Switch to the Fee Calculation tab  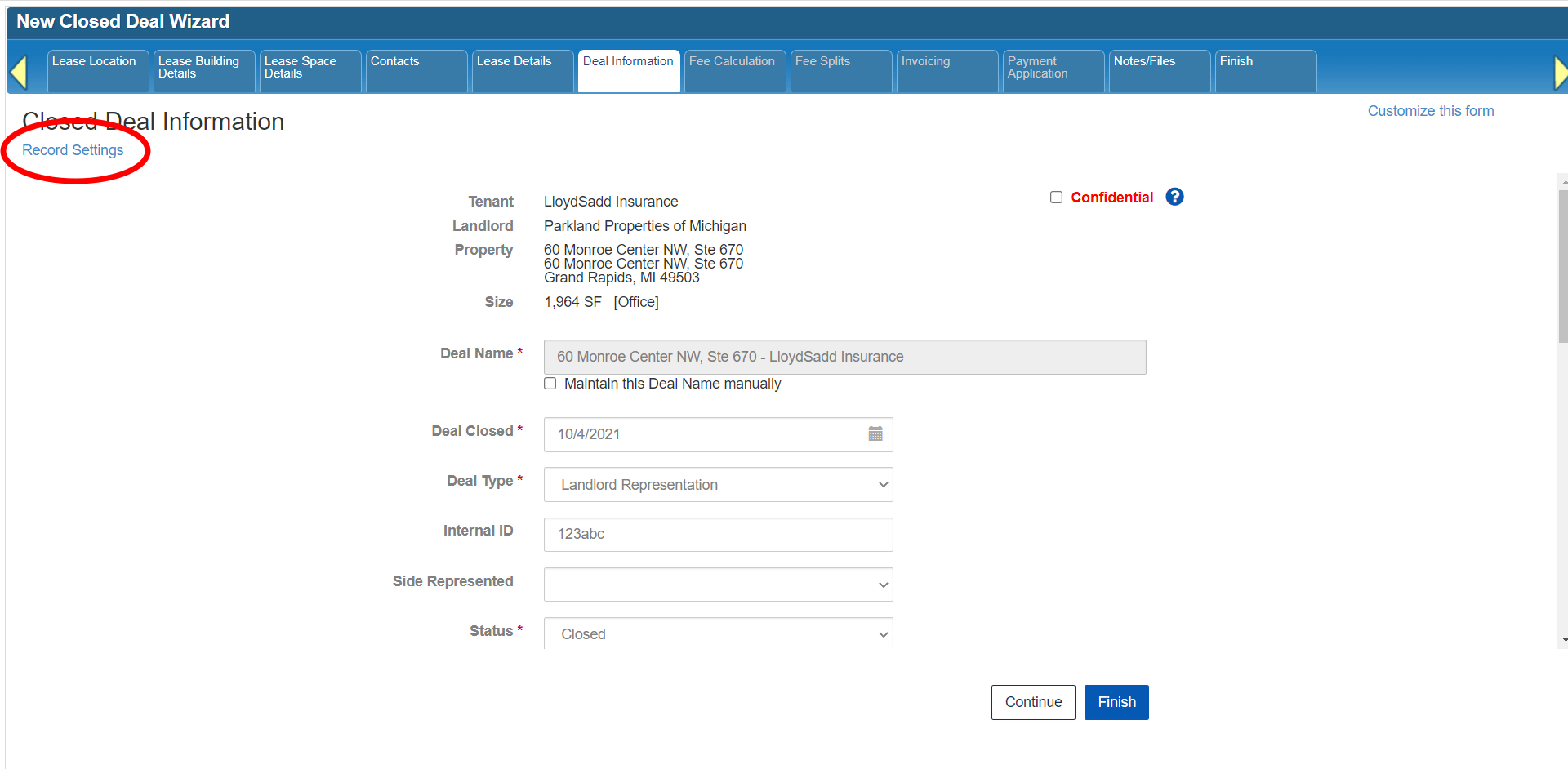733,70
